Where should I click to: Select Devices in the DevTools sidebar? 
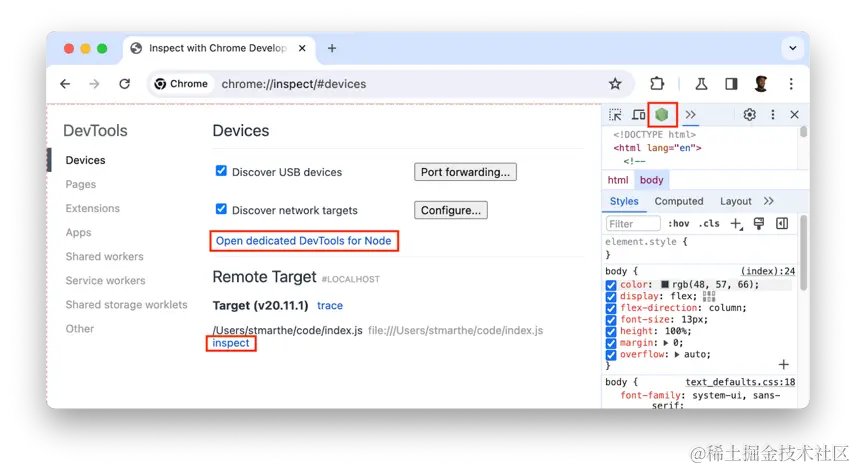85,160
